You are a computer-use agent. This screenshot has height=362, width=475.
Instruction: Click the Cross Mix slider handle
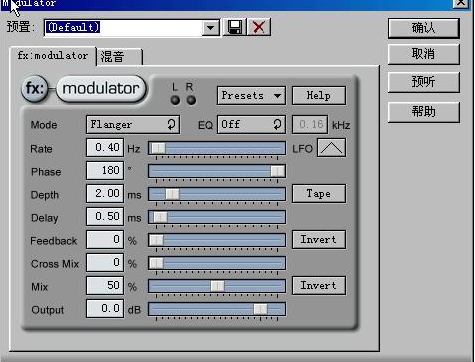coord(156,263)
